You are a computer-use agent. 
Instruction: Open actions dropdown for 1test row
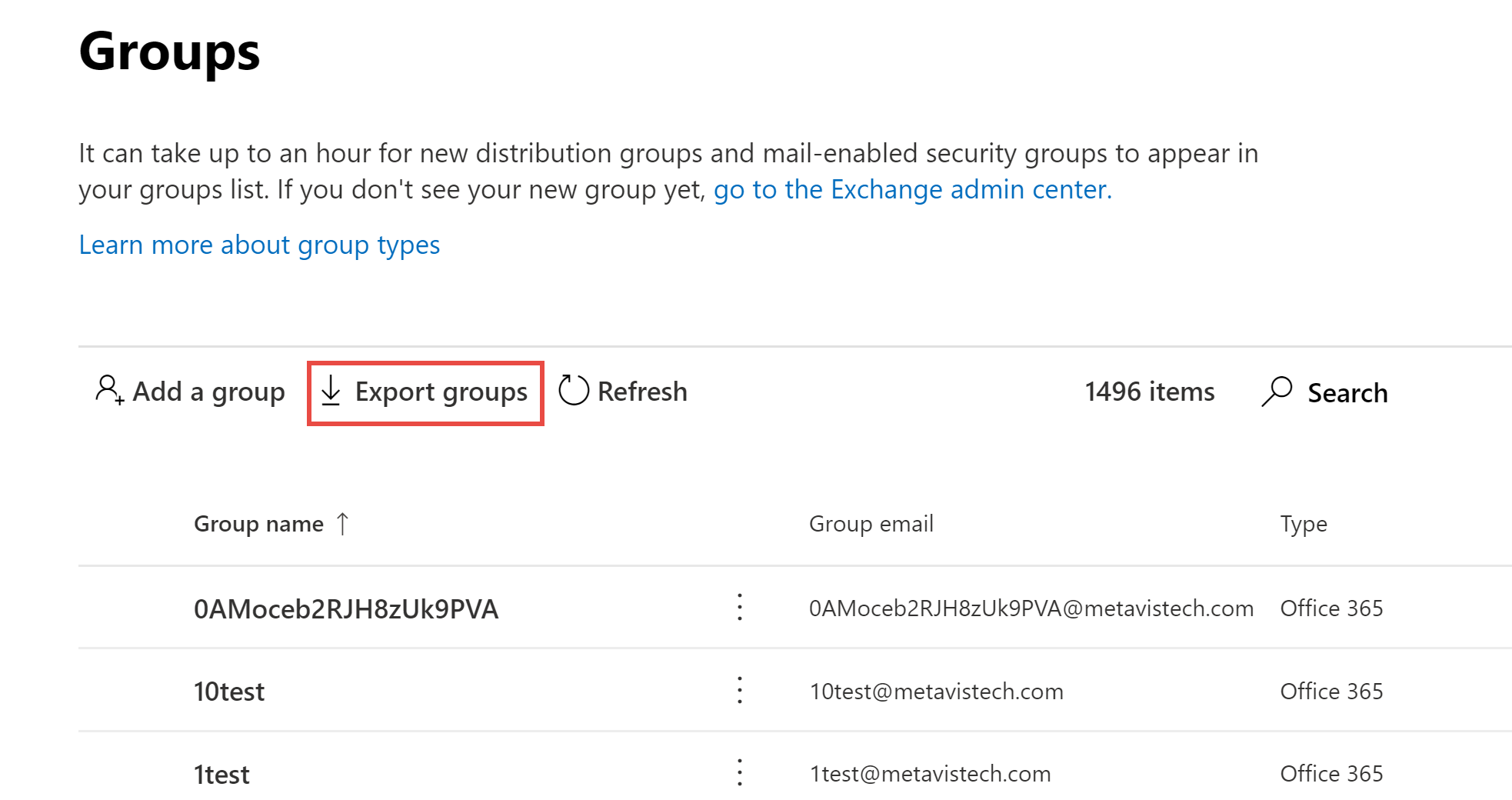pyautogui.click(x=739, y=772)
